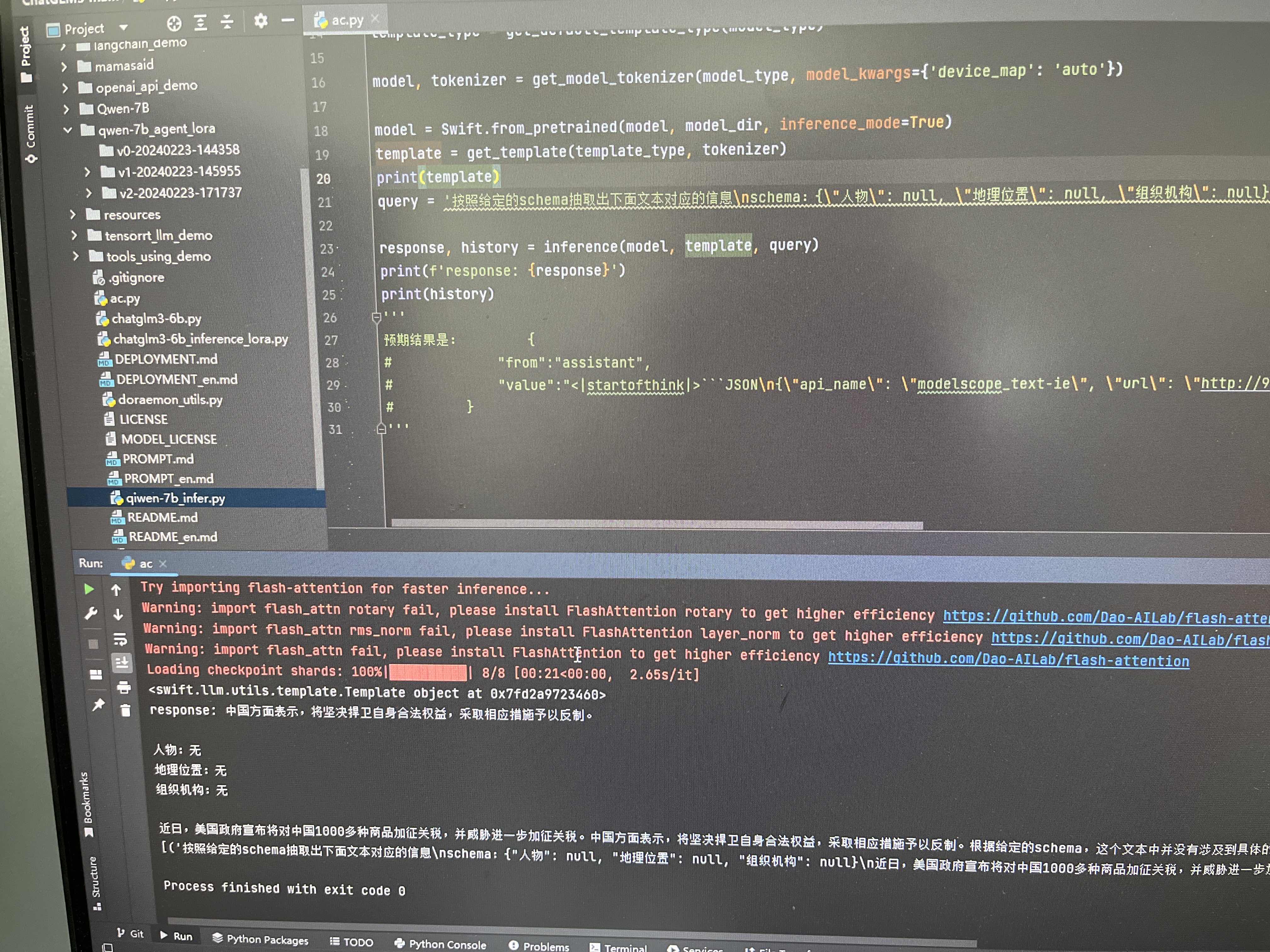Expand the v1-20240223-145955 folder
The width and height of the screenshot is (1270, 952).
[x=87, y=172]
